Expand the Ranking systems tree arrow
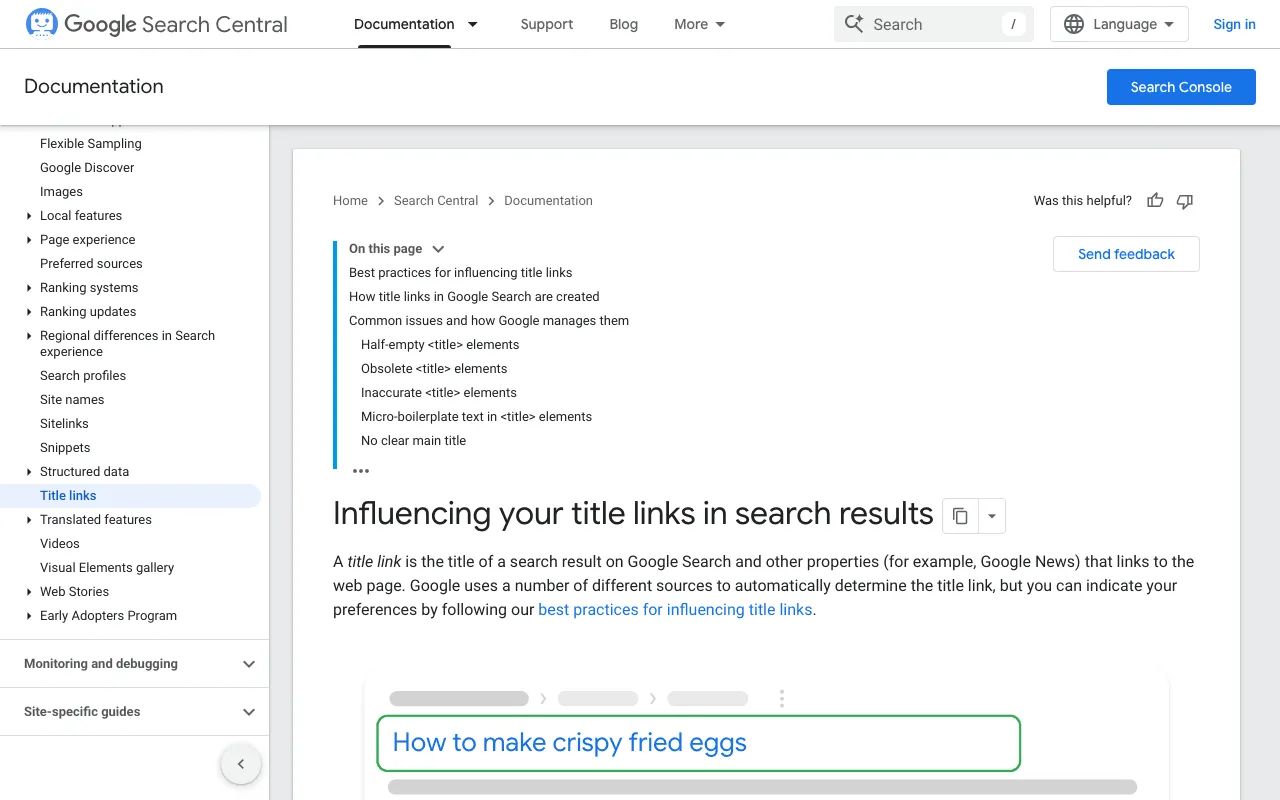 point(29,288)
